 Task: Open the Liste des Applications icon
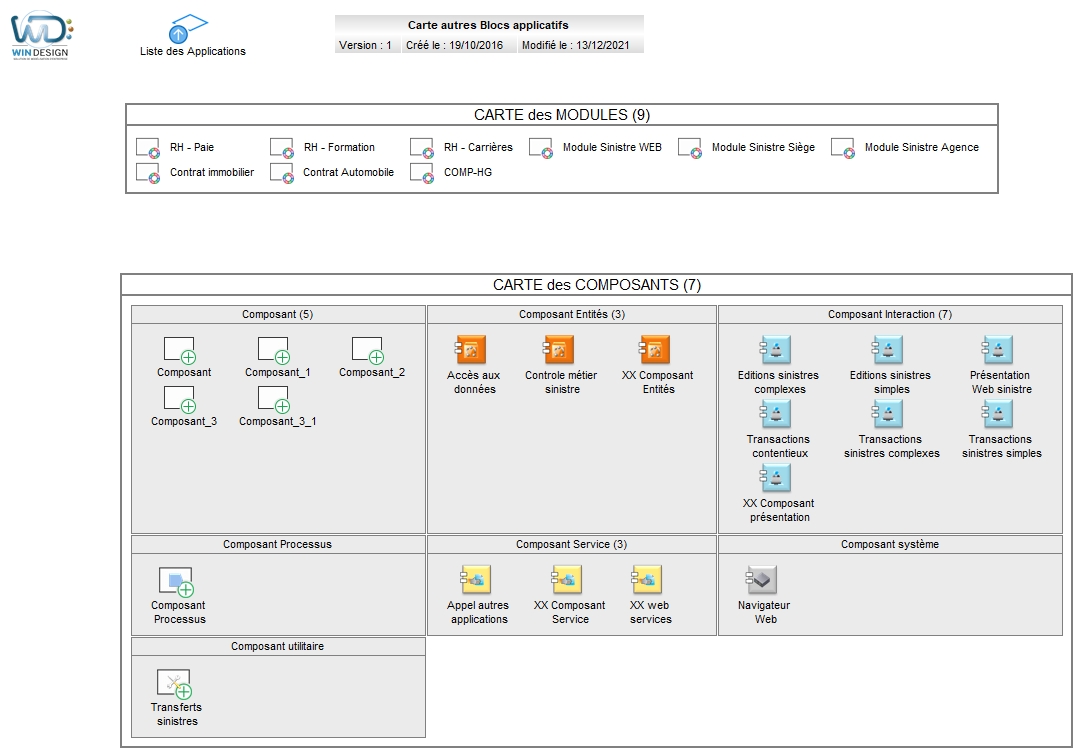[187, 29]
